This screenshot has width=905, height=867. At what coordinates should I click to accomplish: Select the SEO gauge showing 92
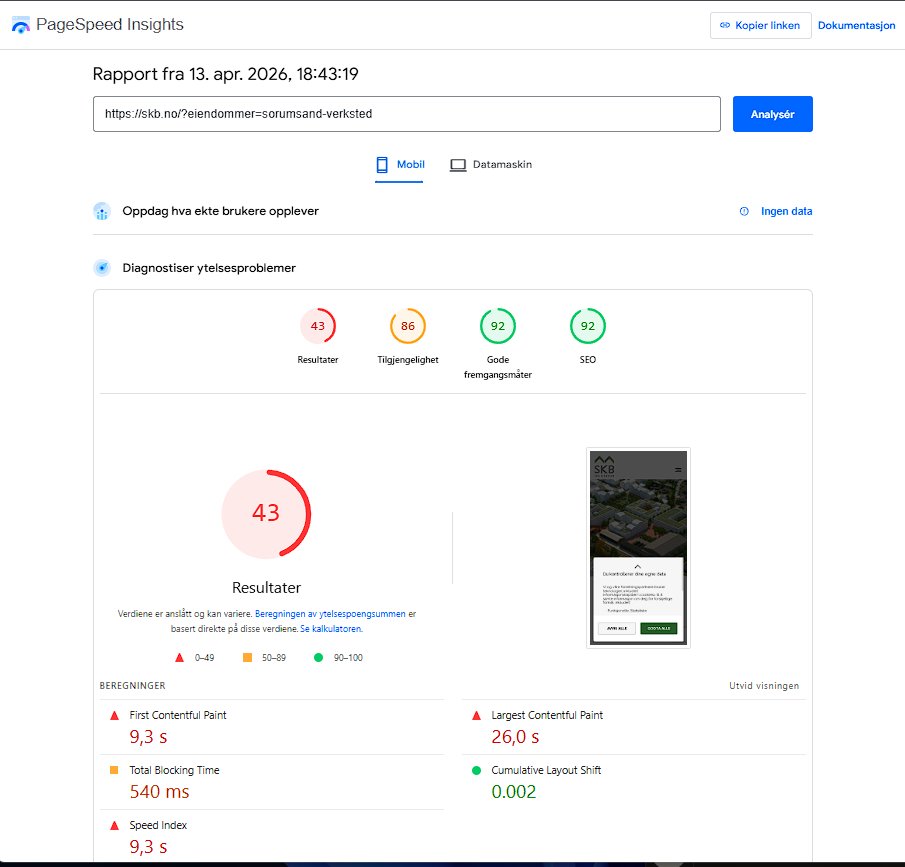click(x=587, y=326)
